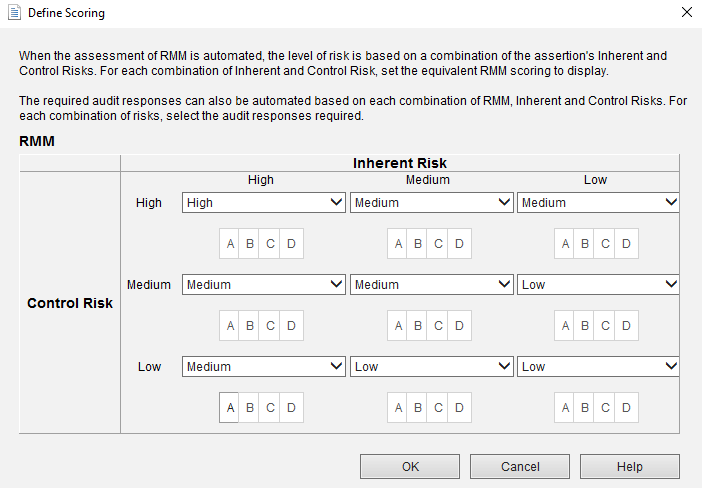Expand RMM dropdown for Low control, Medium inherent
Screen dimensions: 702x488
tap(432, 366)
